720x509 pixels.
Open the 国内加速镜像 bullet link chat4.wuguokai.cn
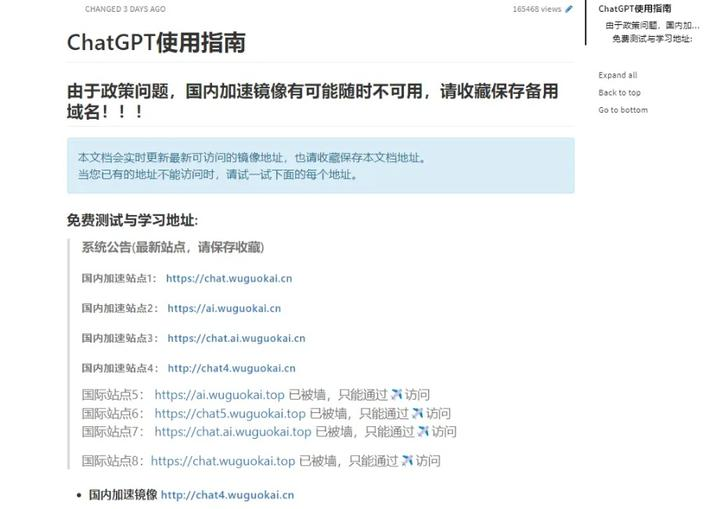pos(227,495)
